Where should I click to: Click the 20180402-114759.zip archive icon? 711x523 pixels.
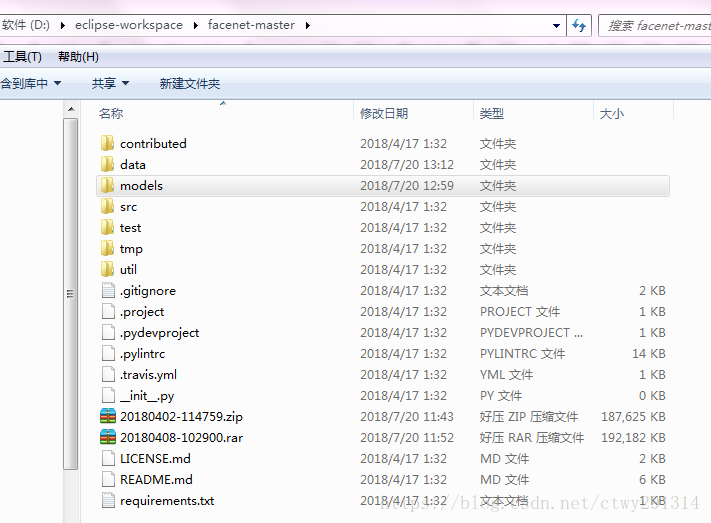108,416
